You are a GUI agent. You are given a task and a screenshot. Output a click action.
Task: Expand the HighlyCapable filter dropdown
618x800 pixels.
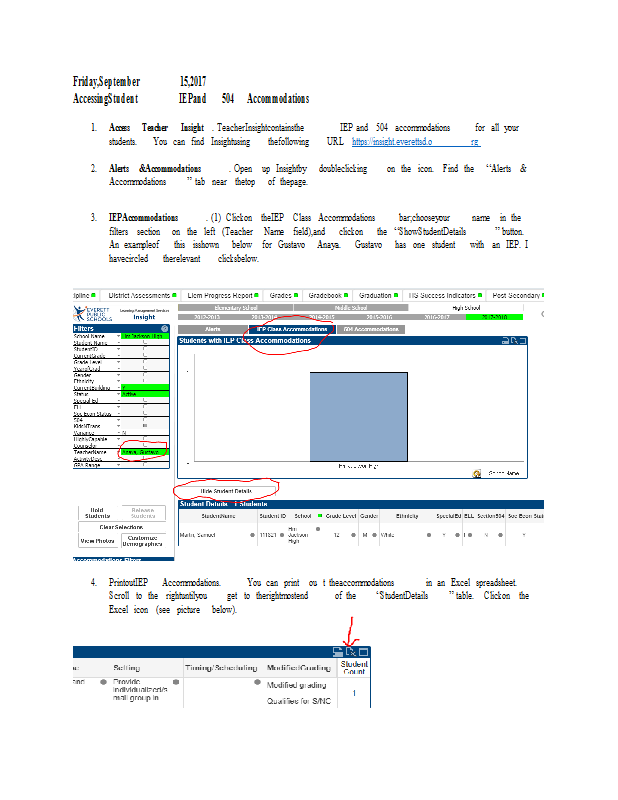tap(118, 439)
